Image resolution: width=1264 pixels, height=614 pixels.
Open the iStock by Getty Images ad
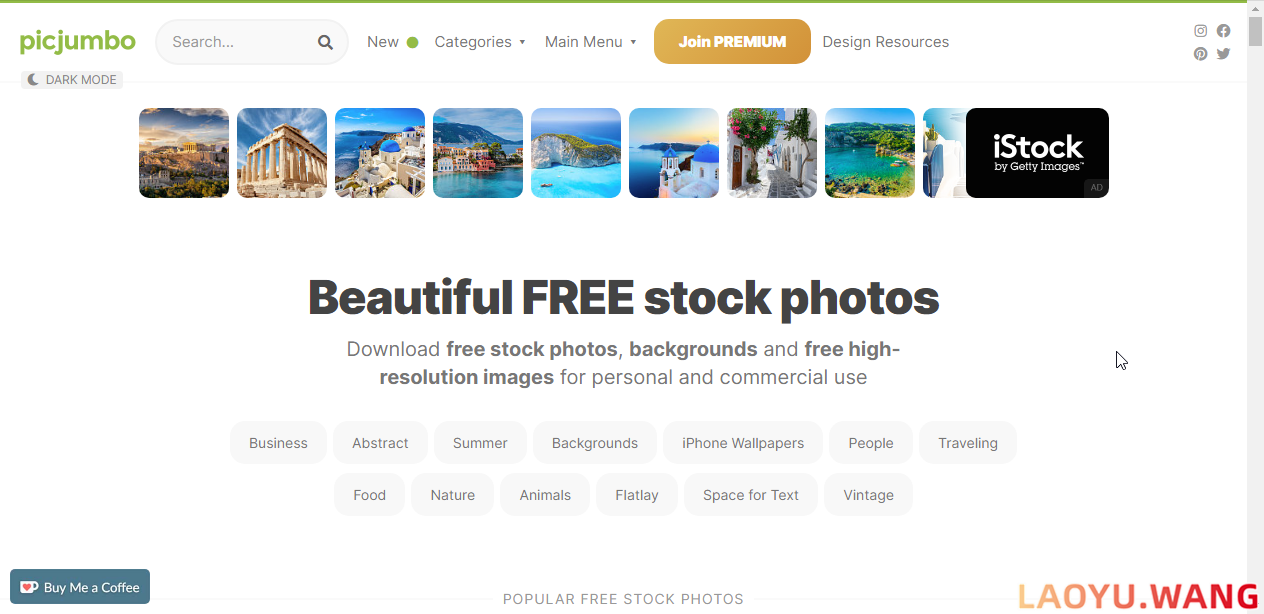click(x=1037, y=153)
